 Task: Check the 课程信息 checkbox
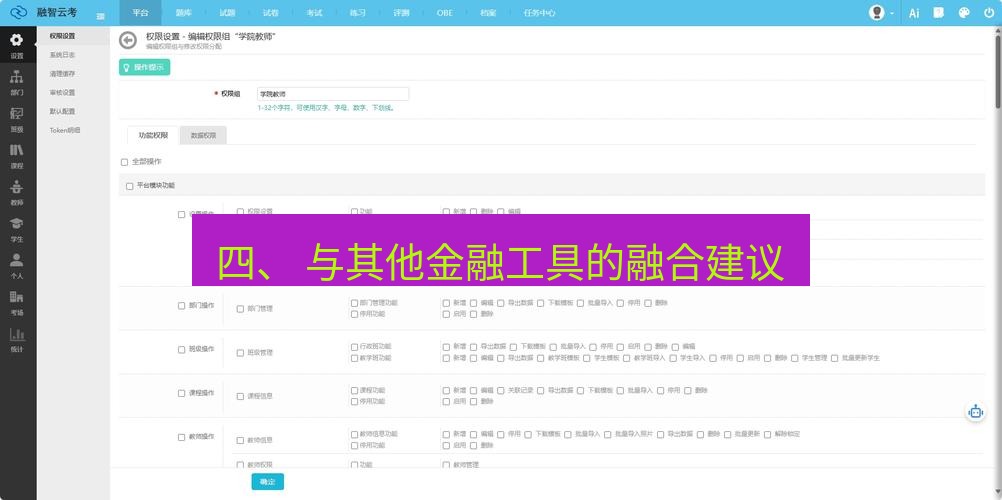[240, 396]
